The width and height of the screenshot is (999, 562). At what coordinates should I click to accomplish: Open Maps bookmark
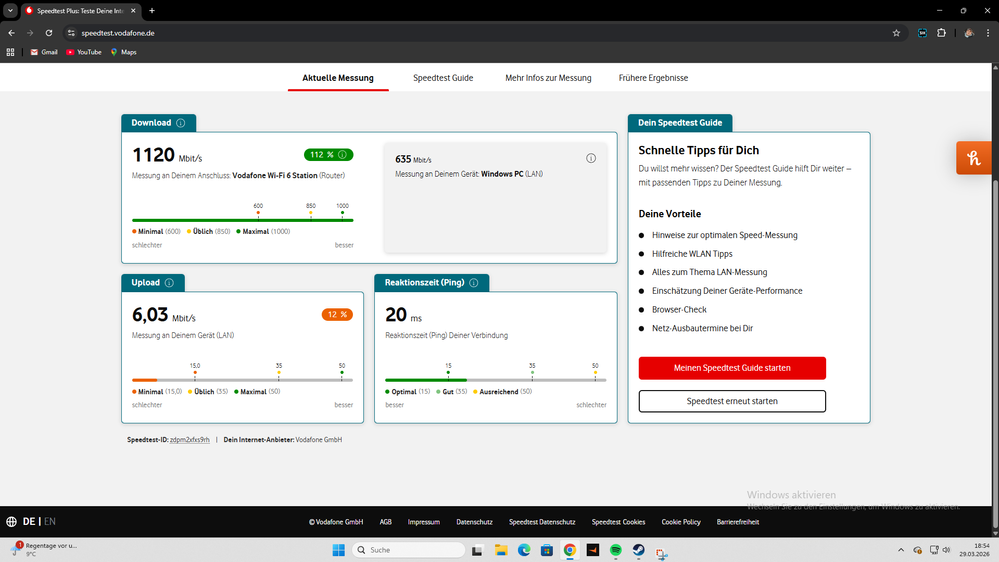click(x=124, y=52)
